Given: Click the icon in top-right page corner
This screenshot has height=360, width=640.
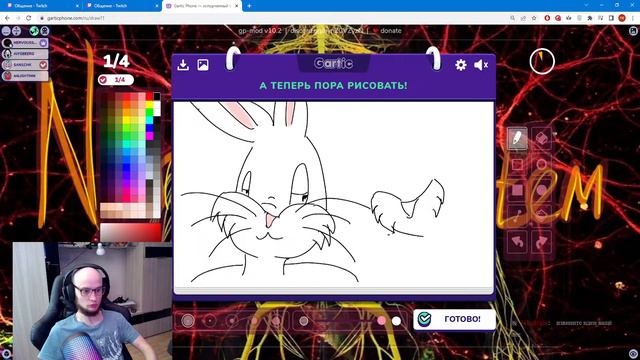Looking at the screenshot, I should (x=633, y=31).
